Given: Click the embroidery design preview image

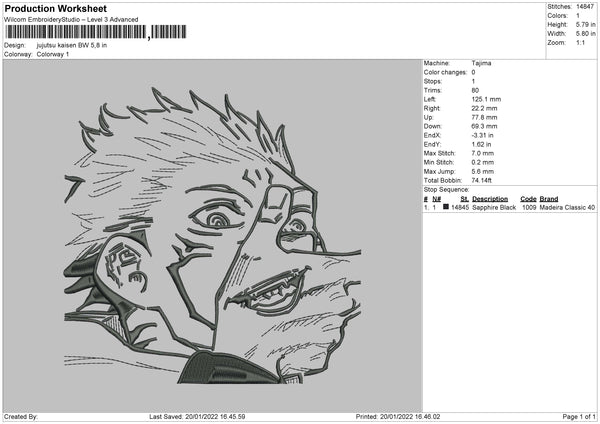Looking at the screenshot, I should tap(213, 235).
